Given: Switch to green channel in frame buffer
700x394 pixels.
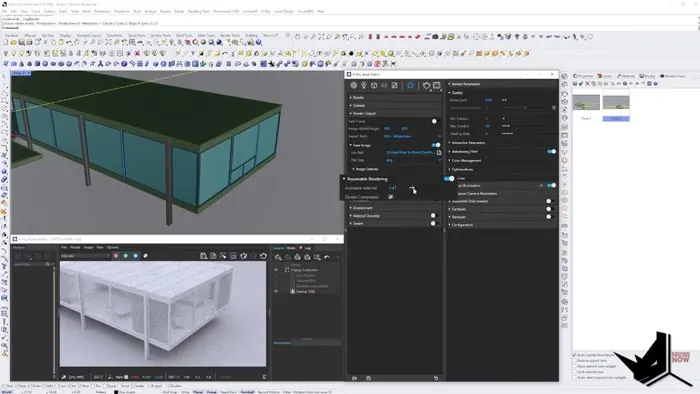Looking at the screenshot, I should (125, 256).
